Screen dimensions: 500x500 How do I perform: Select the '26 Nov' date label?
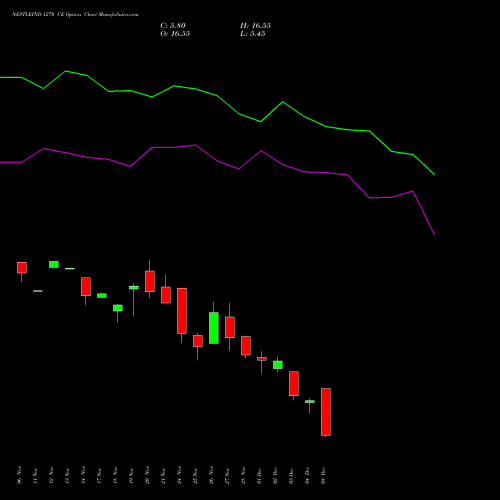click(x=211, y=475)
